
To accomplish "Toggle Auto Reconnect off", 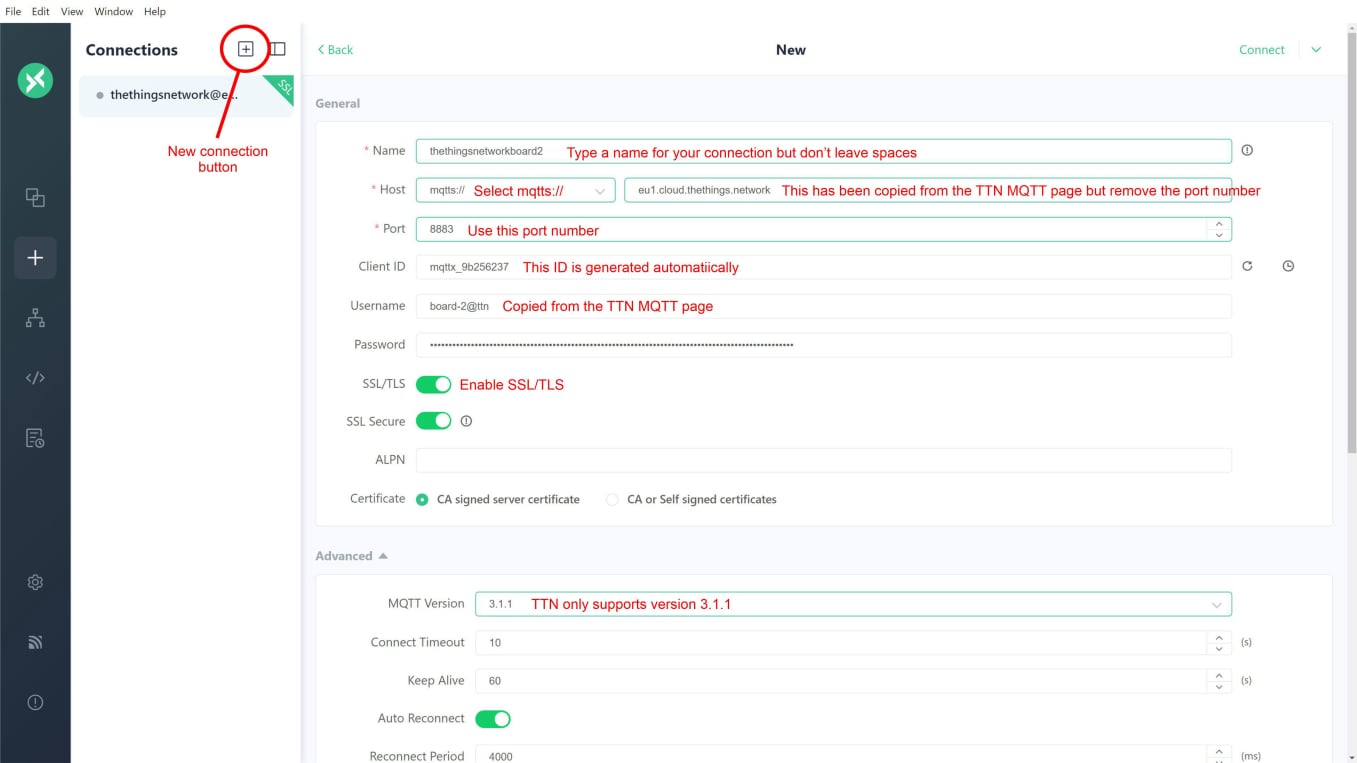I will 493,718.
